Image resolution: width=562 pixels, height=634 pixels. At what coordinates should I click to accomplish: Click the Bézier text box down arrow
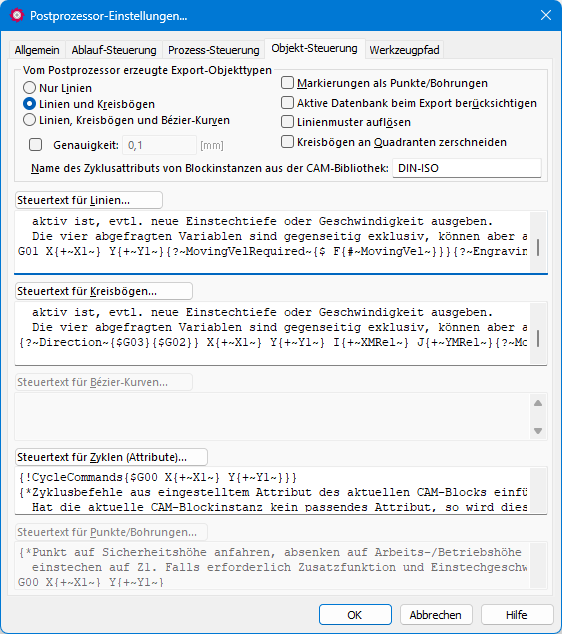click(x=538, y=431)
